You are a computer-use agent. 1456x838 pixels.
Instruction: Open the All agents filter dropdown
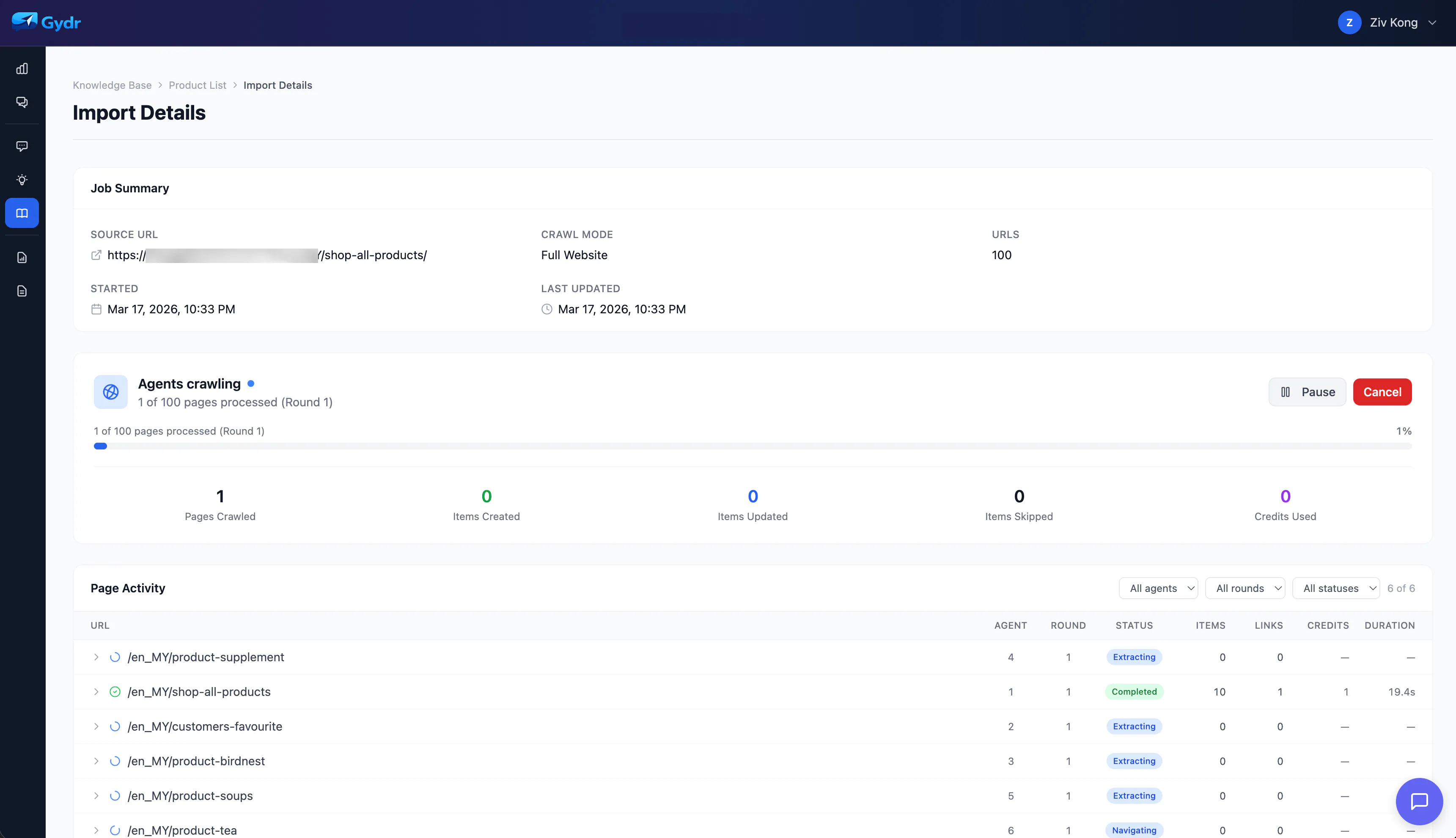[1158, 588]
